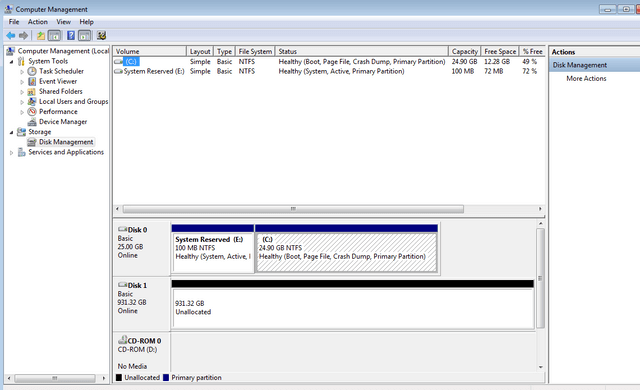The image size is (640, 390).
Task: Click the Back arrow toolbar icon
Action: click(11, 36)
